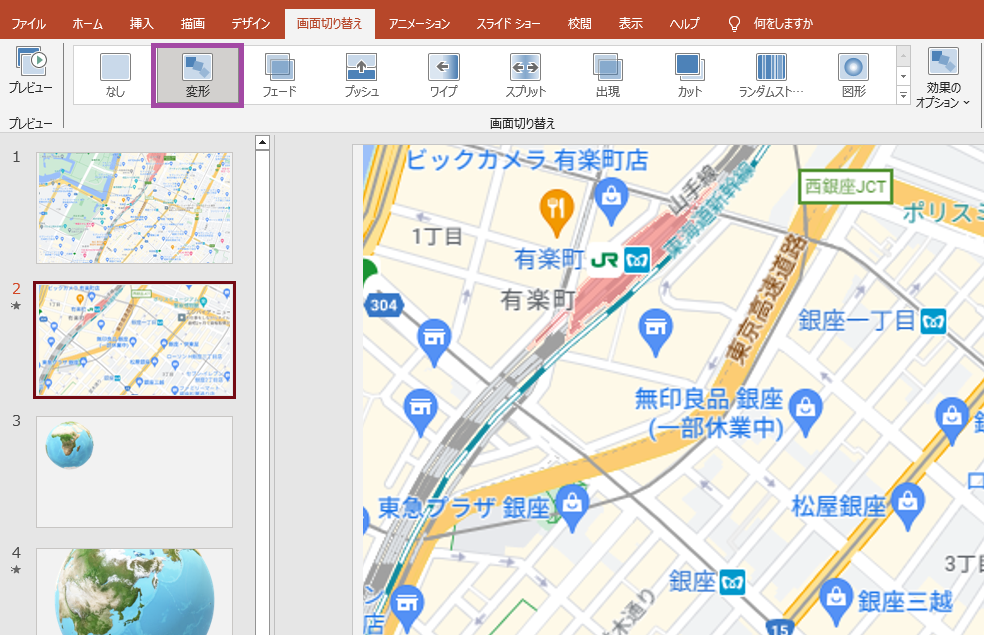Click the 有楽町 JR logo on map
The image size is (984, 635).
(x=604, y=259)
